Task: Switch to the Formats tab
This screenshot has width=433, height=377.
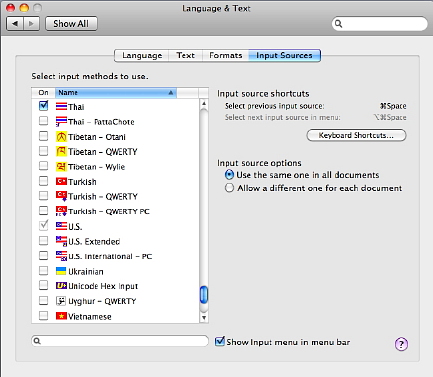Action: coord(226,55)
